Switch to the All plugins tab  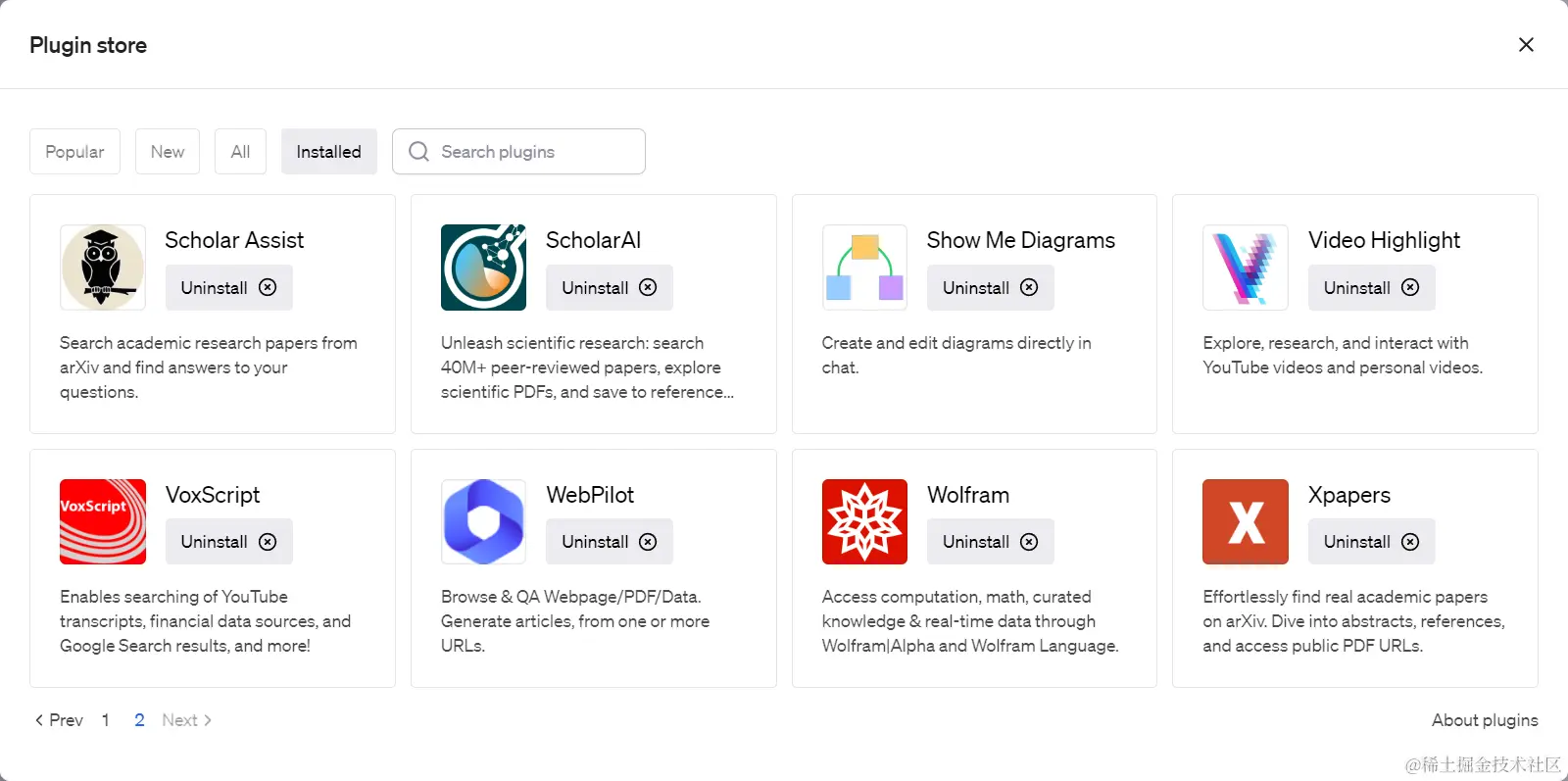tap(240, 152)
